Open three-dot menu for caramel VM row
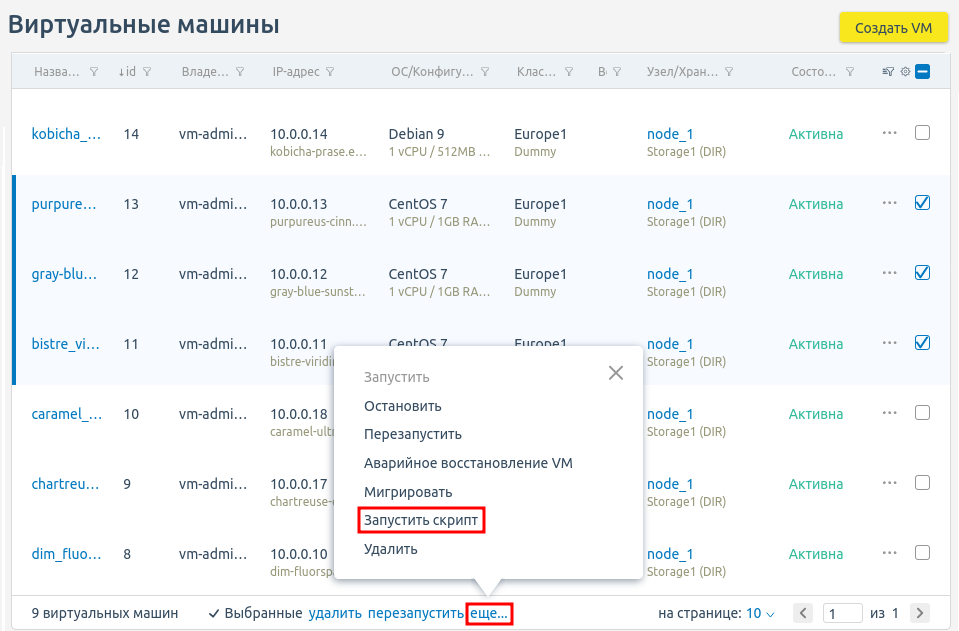Image resolution: width=959 pixels, height=631 pixels. [x=889, y=413]
